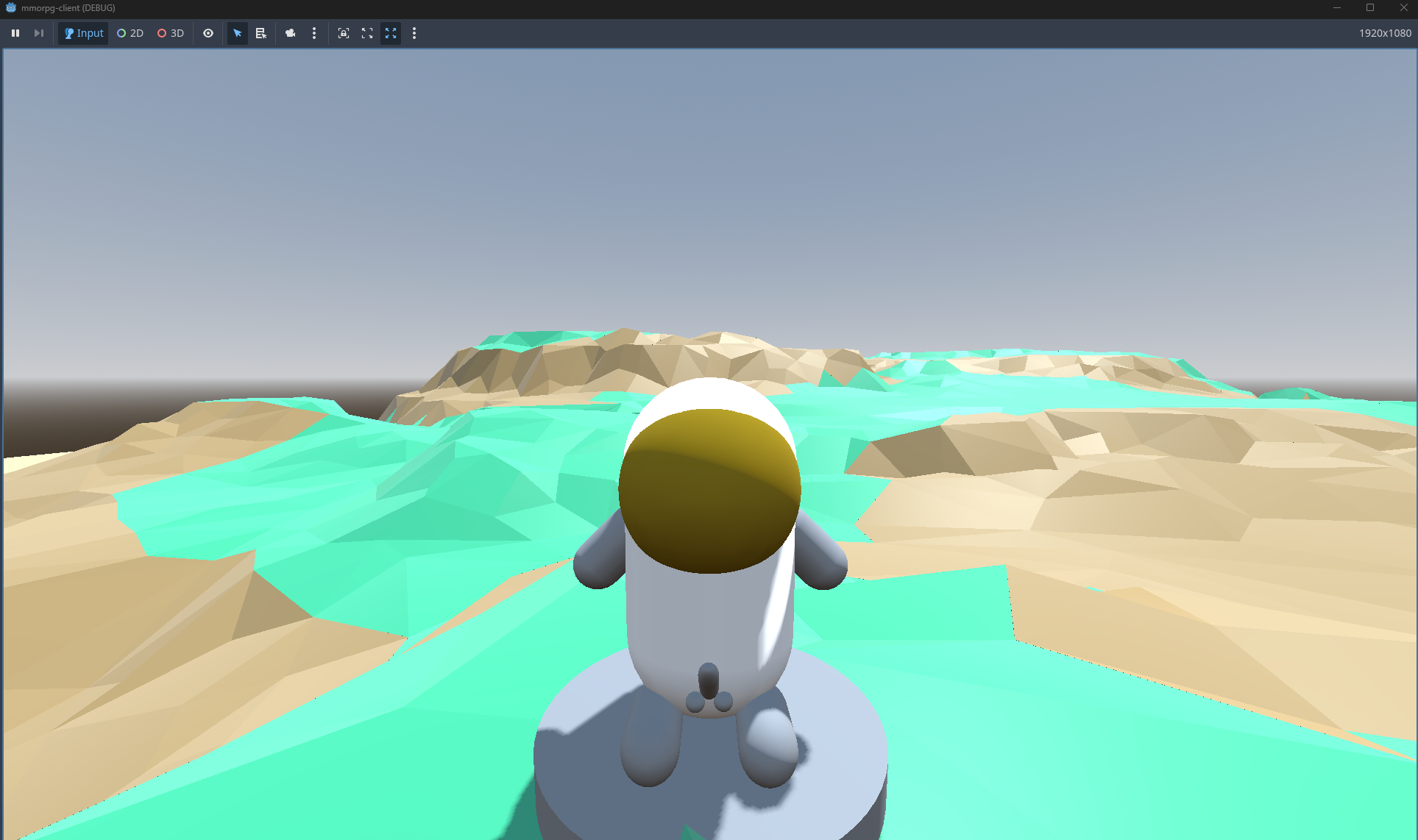Advance to the next frame

[x=39, y=33]
